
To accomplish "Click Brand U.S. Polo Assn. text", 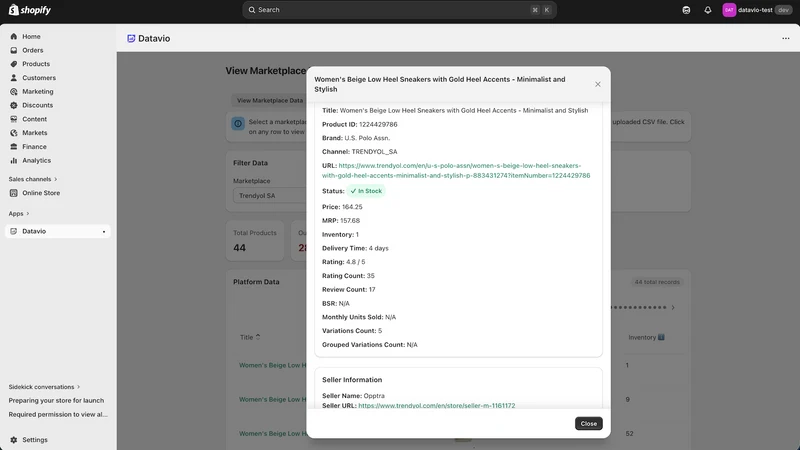I will coord(356,138).
